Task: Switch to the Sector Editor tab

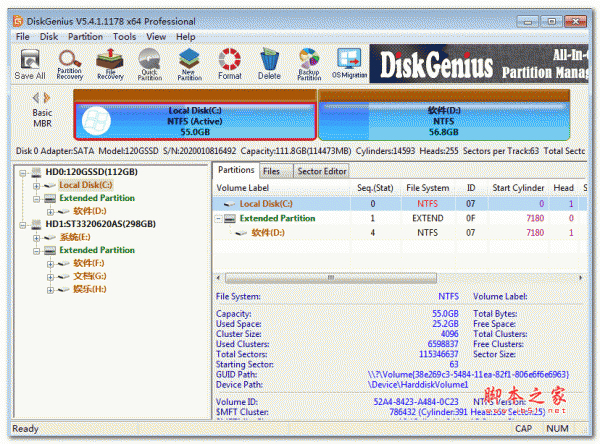Action: 322,171
